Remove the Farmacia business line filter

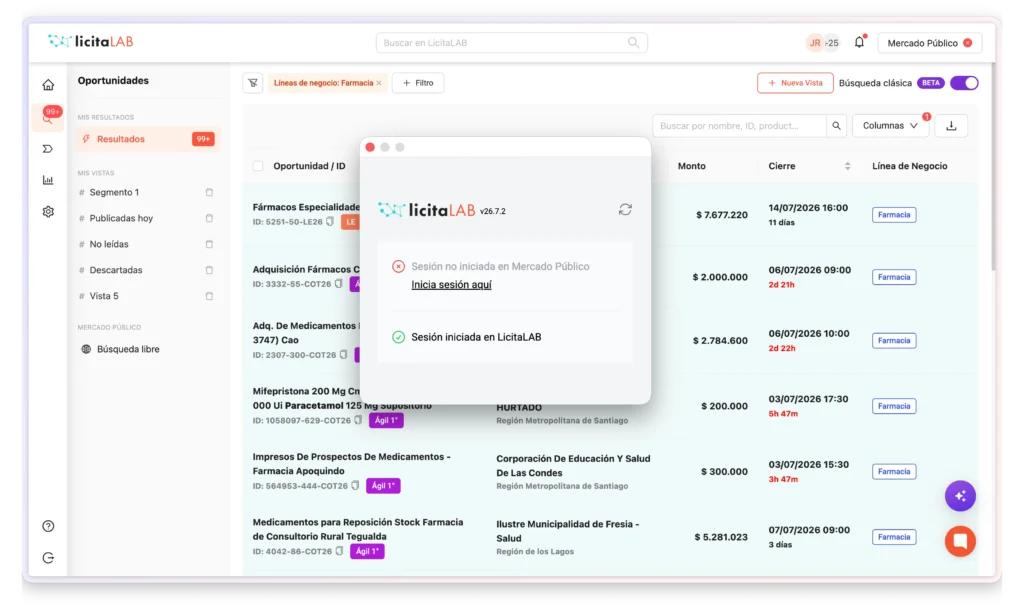[x=379, y=83]
